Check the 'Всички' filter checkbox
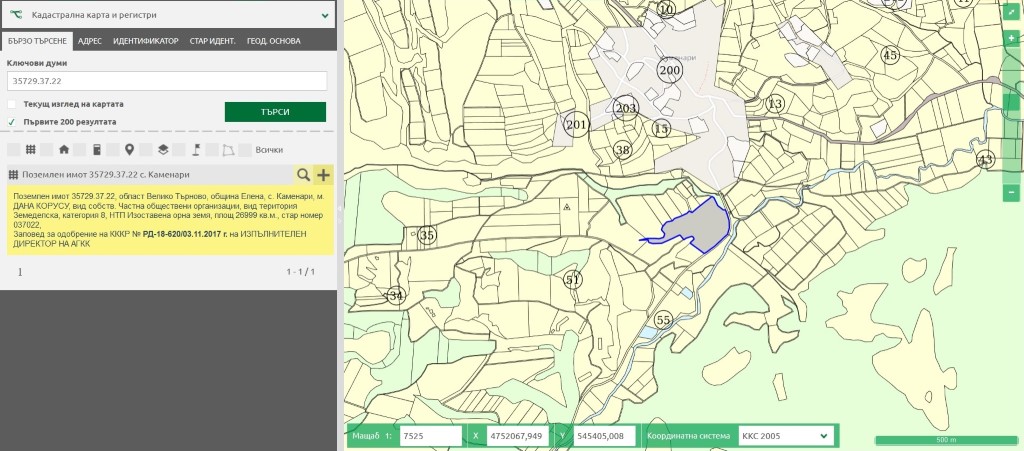Screen dimensions: 1024x451 (x=246, y=150)
